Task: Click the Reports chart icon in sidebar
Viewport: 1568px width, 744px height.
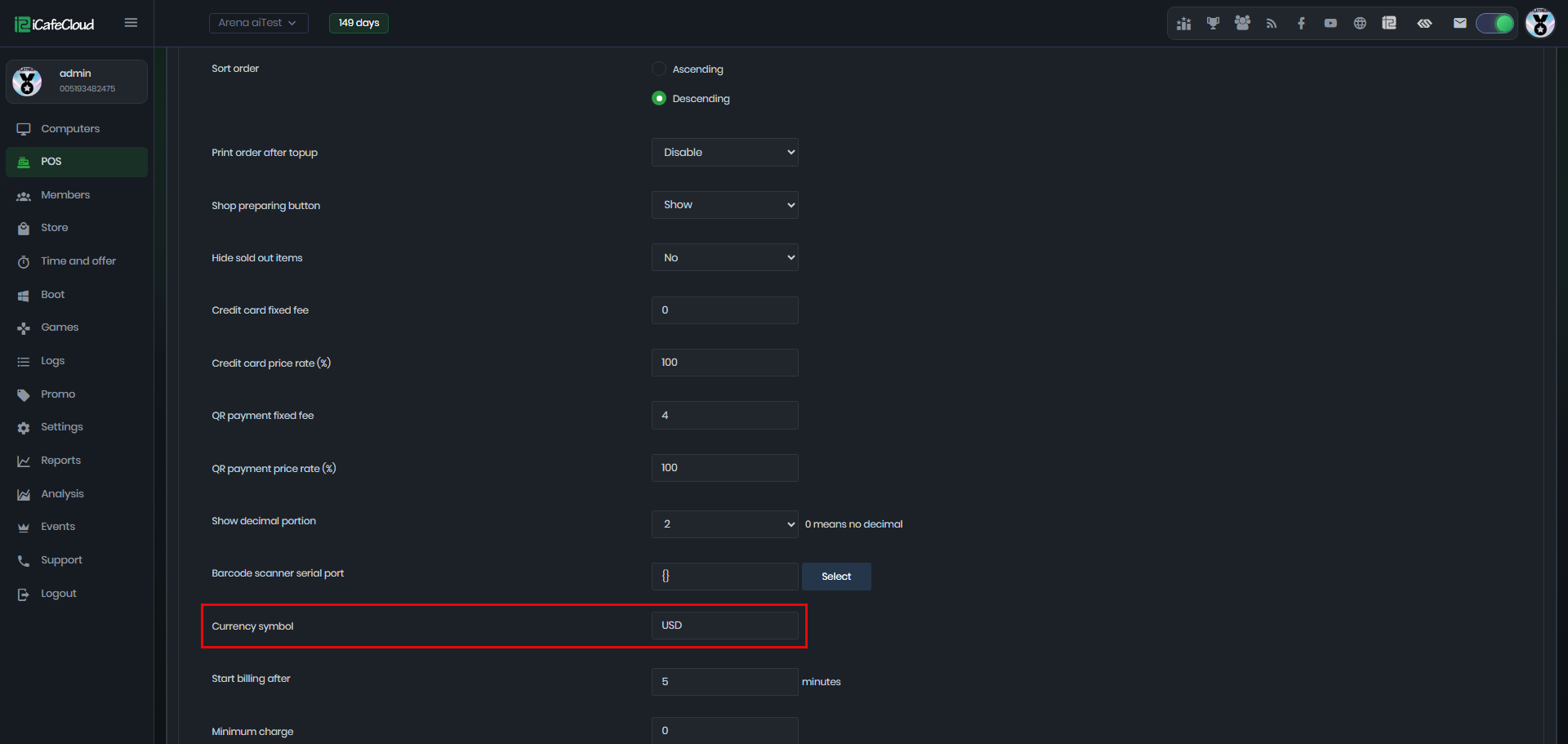Action: (24, 461)
